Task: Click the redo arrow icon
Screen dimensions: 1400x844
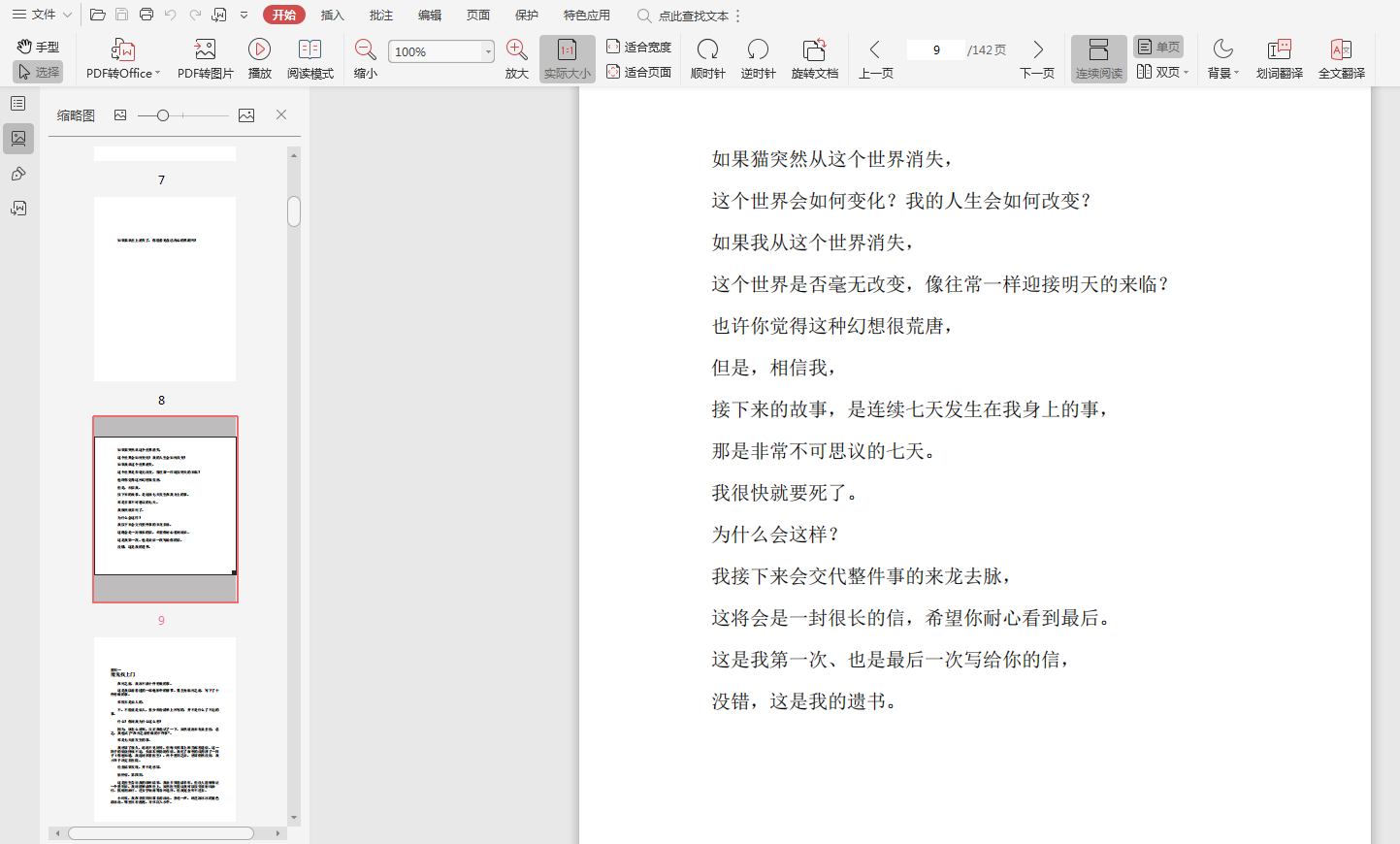Action: [x=195, y=15]
